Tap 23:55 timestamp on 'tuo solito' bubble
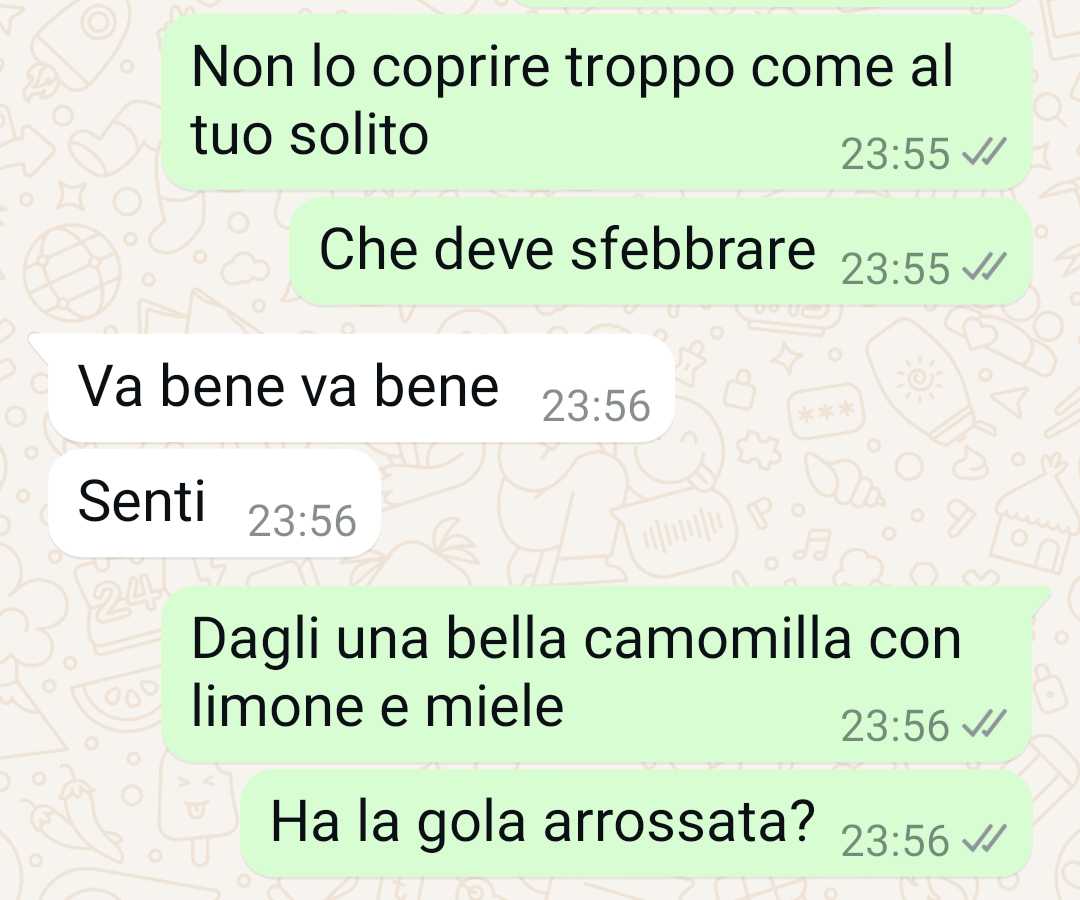The width and height of the screenshot is (1080, 900). (x=895, y=154)
